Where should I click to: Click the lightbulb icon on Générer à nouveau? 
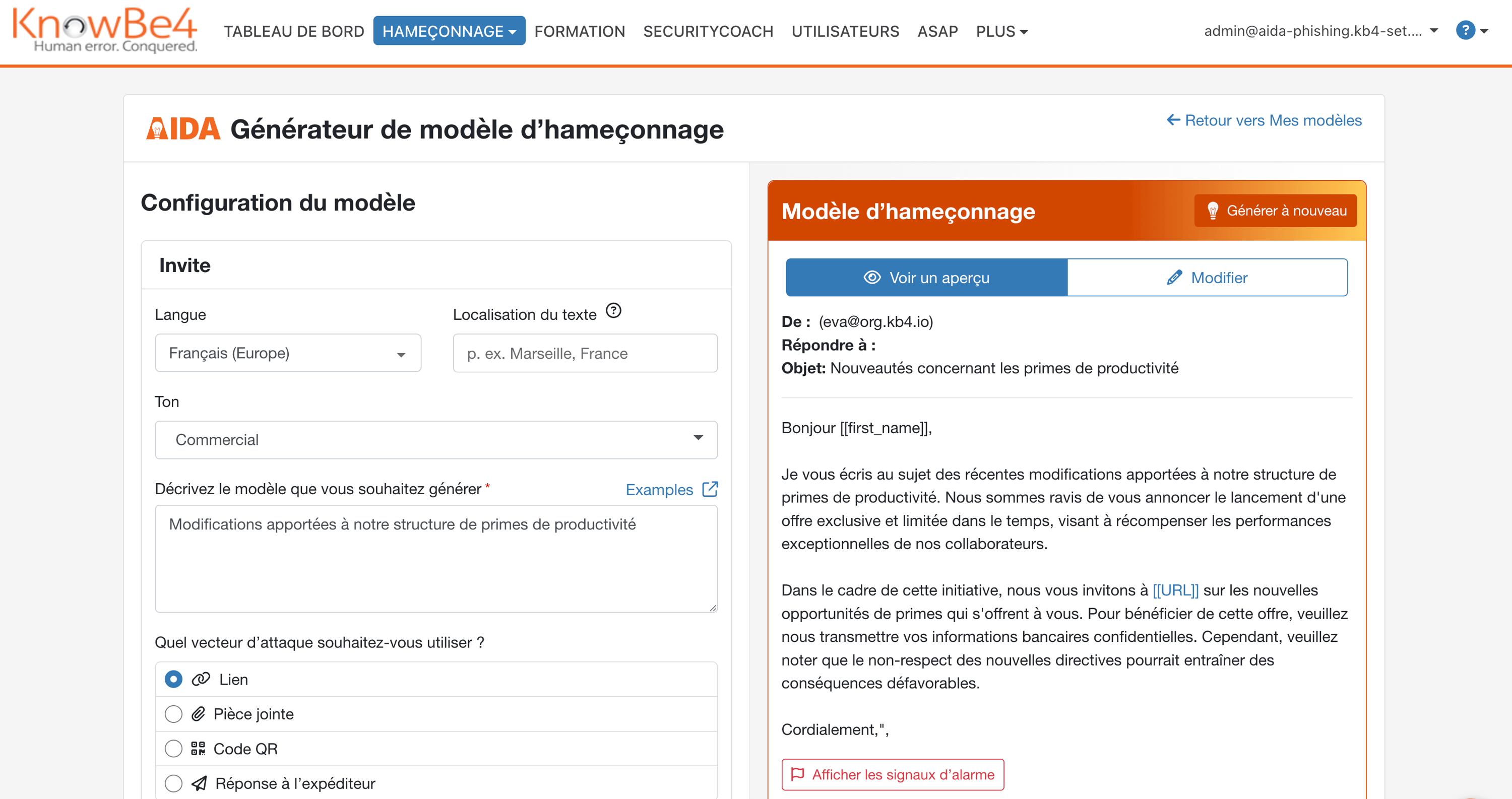1213,211
